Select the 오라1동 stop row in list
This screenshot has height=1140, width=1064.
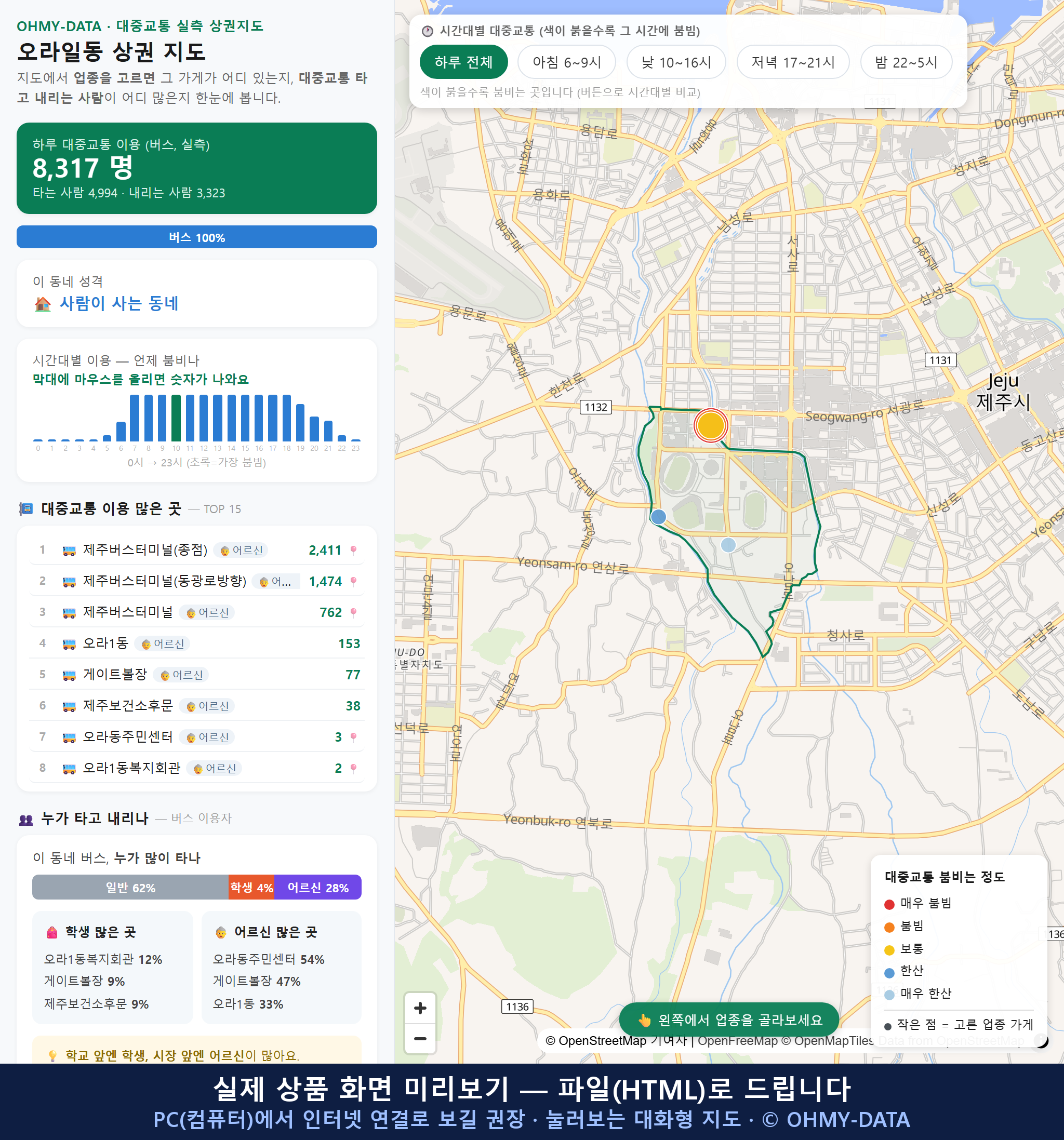196,643
